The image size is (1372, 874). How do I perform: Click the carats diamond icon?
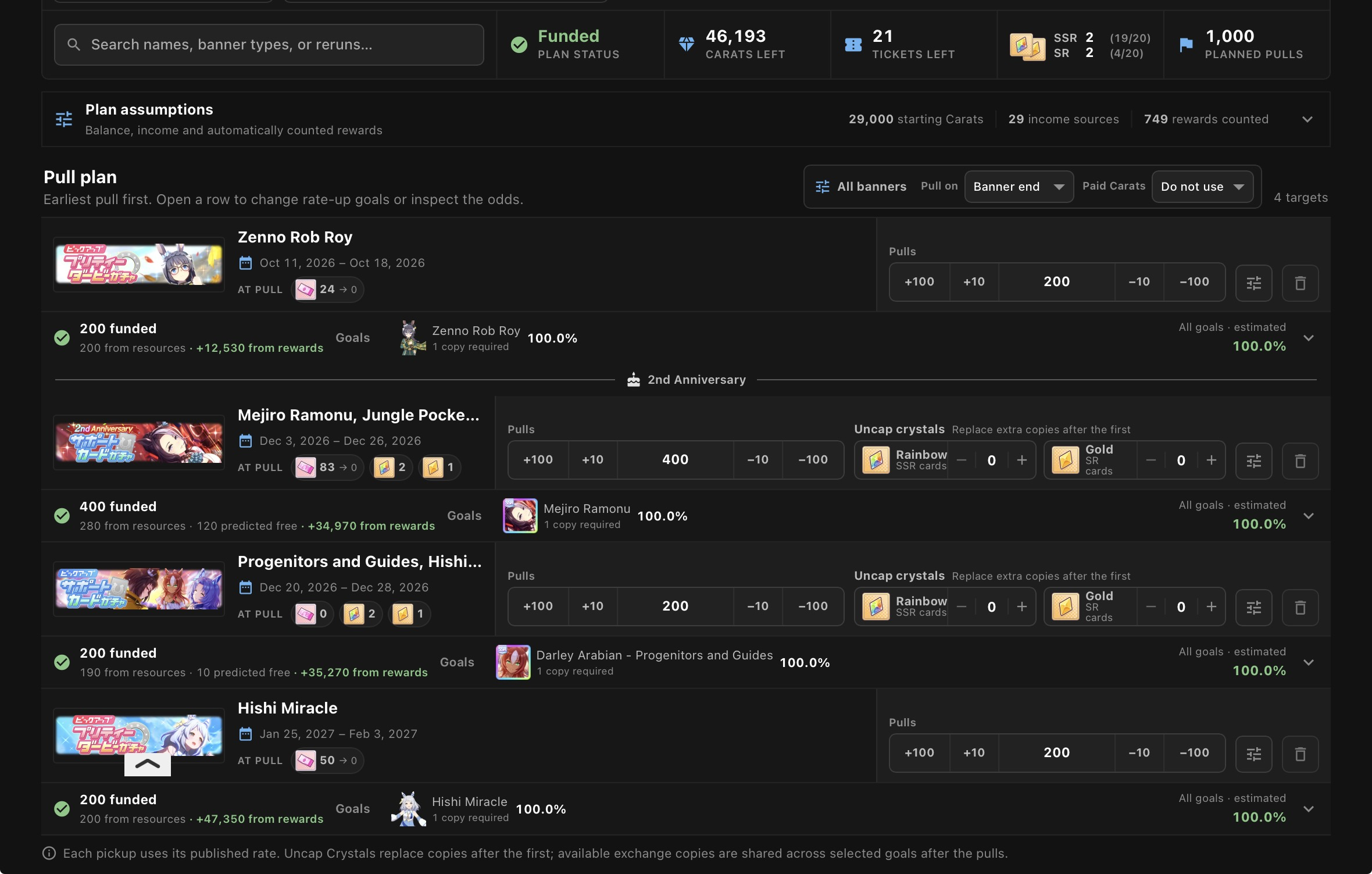(x=687, y=44)
